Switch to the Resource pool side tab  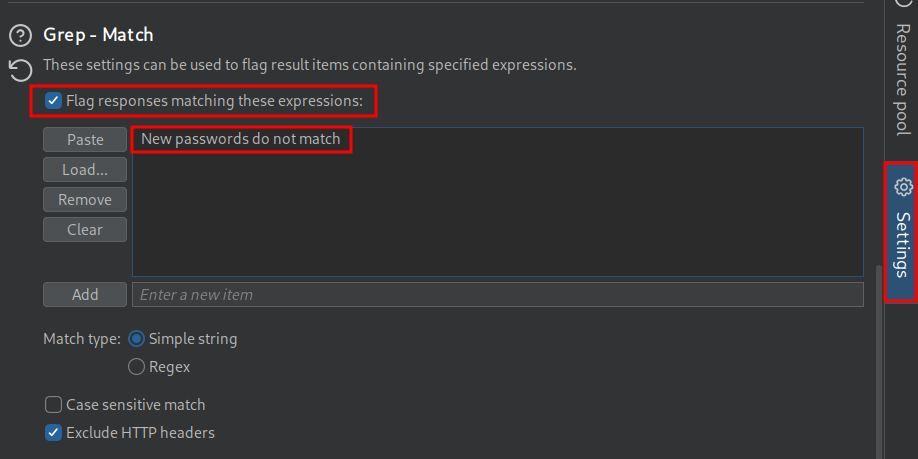[x=902, y=80]
